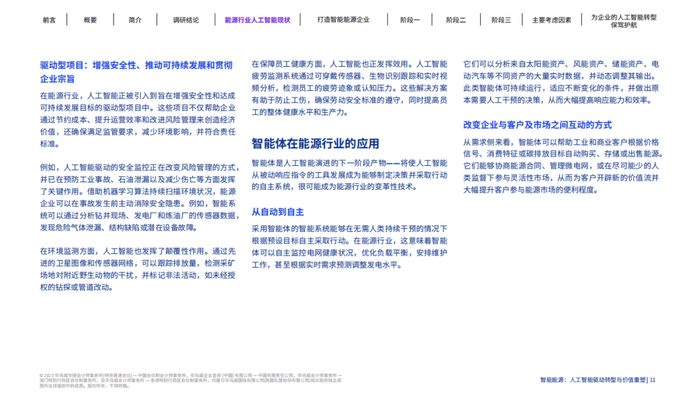Open the 阶段三 tab
The image size is (700, 394).
click(x=501, y=20)
